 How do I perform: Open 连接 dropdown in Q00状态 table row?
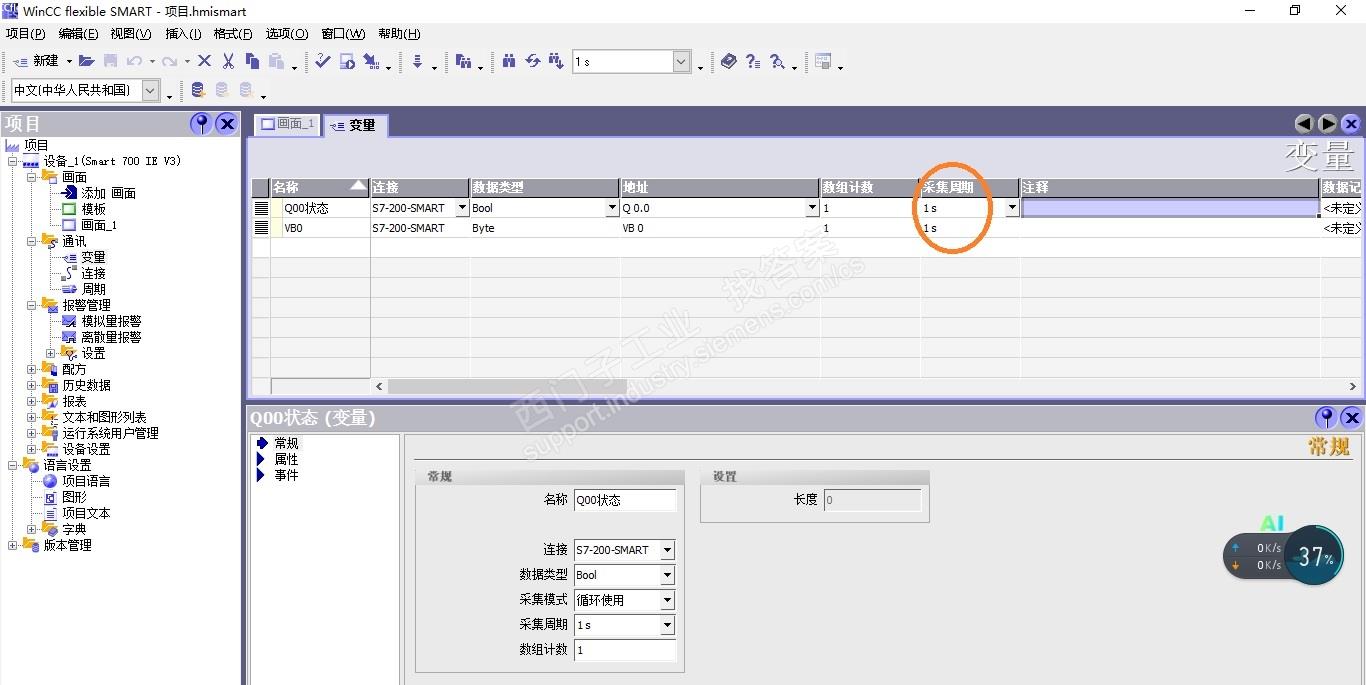(462, 208)
